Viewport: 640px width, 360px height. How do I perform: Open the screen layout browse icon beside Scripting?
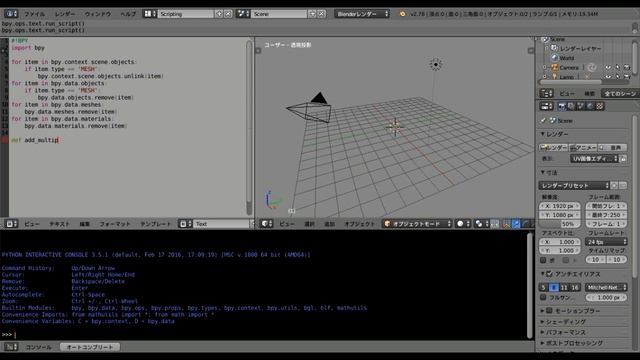(x=149, y=14)
